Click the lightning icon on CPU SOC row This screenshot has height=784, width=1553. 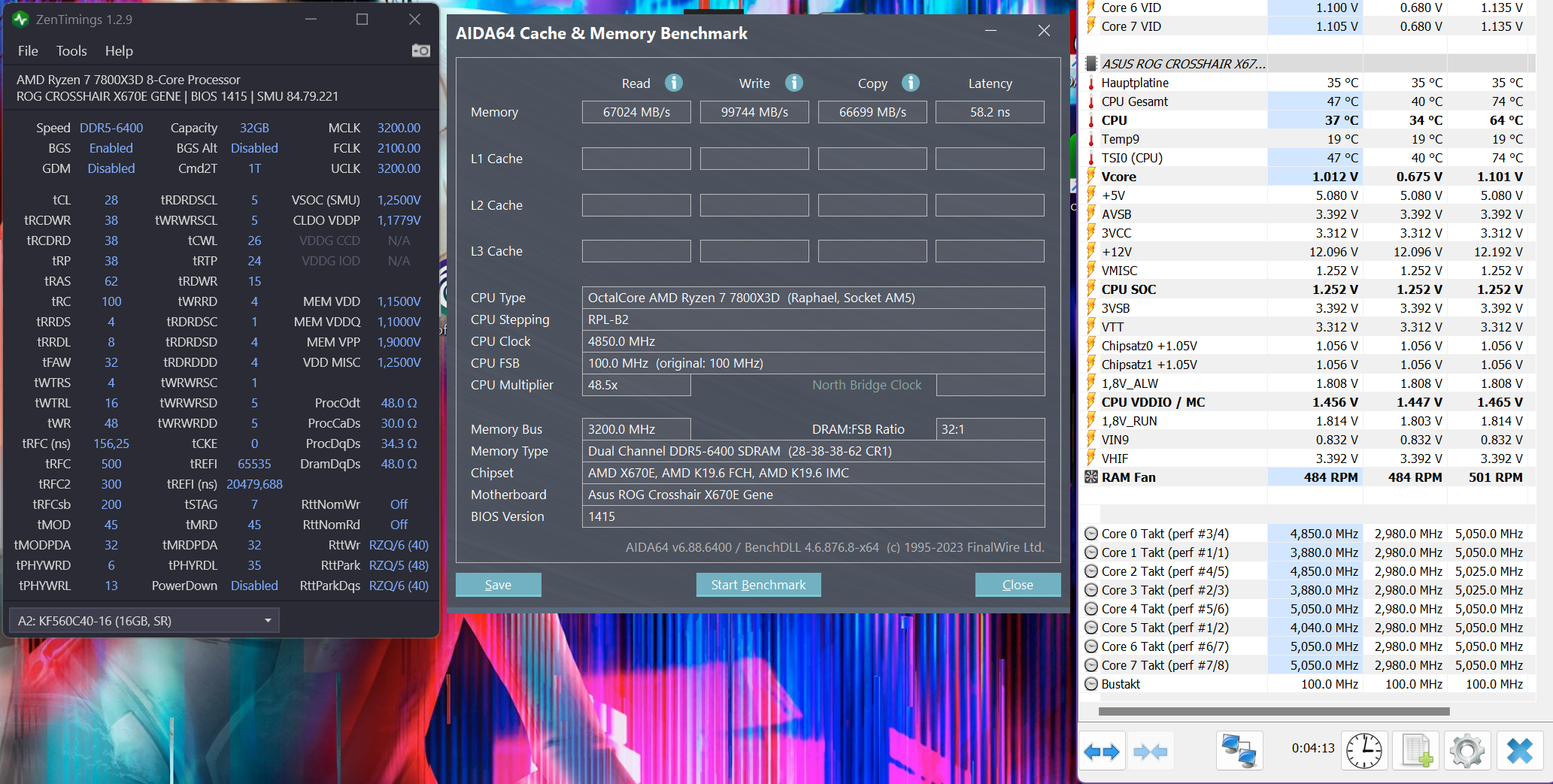point(1091,289)
